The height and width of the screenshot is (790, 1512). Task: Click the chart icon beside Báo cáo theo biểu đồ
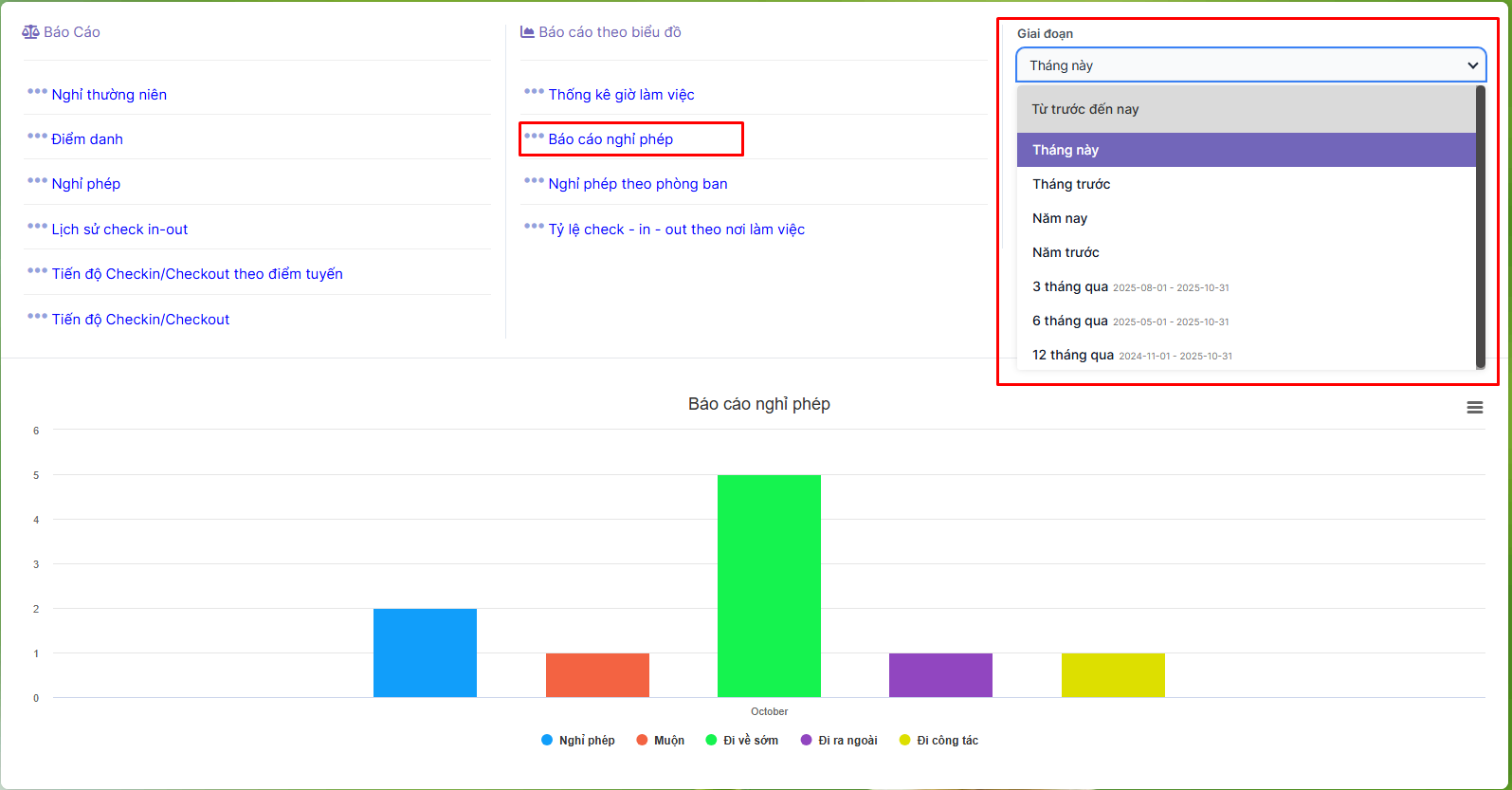527,32
